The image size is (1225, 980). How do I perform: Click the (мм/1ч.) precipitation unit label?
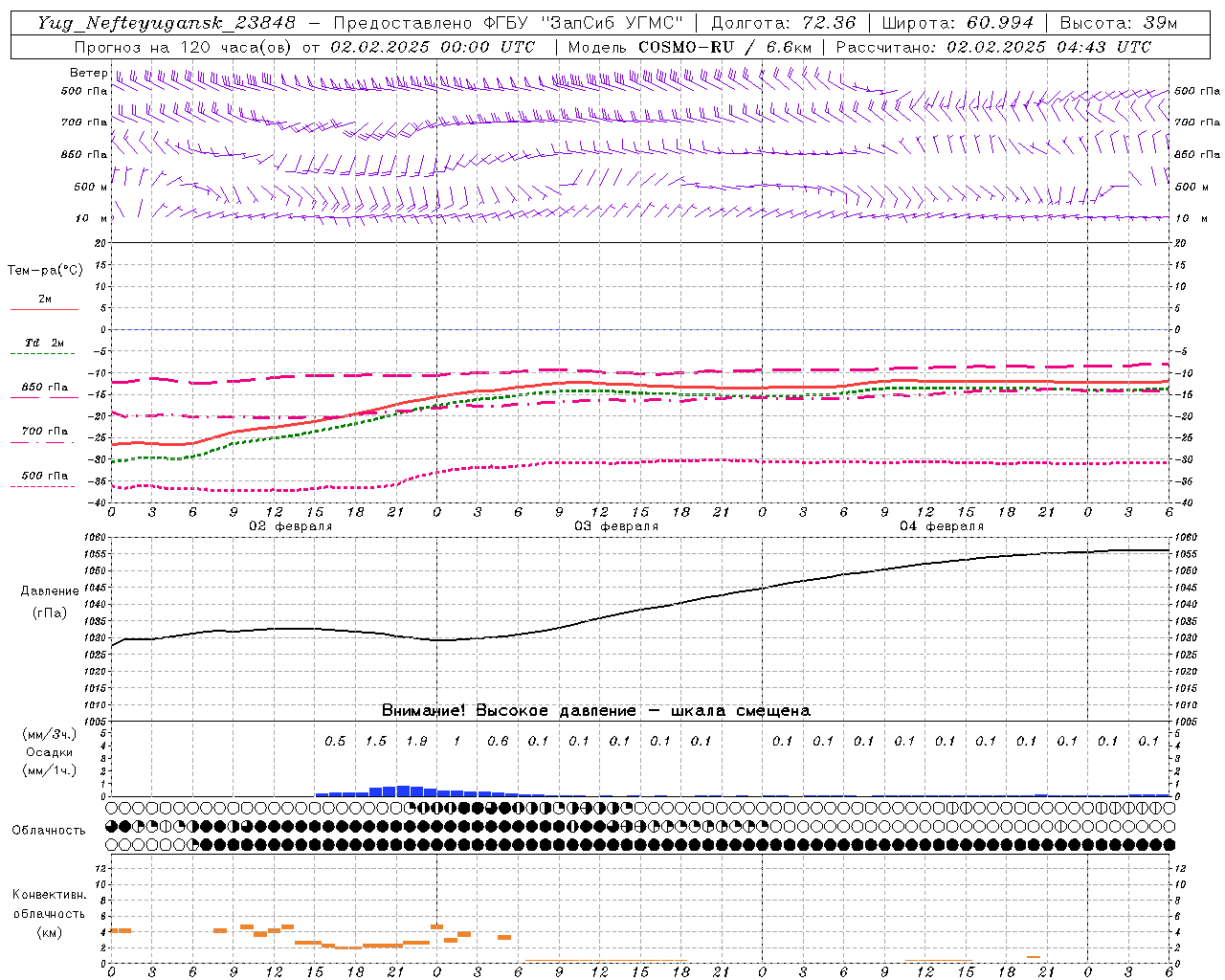(x=50, y=769)
